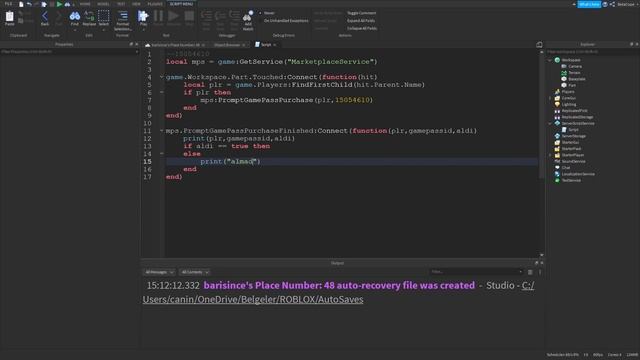Close the Script editor tab
The width and height of the screenshot is (640, 360).
click(x=275, y=45)
